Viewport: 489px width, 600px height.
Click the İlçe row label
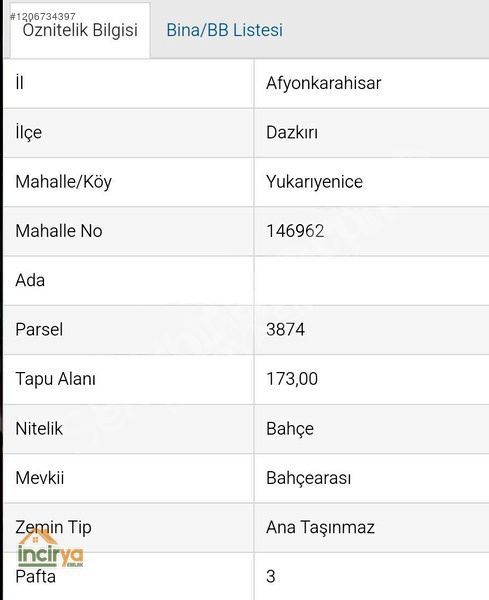[x=29, y=133]
